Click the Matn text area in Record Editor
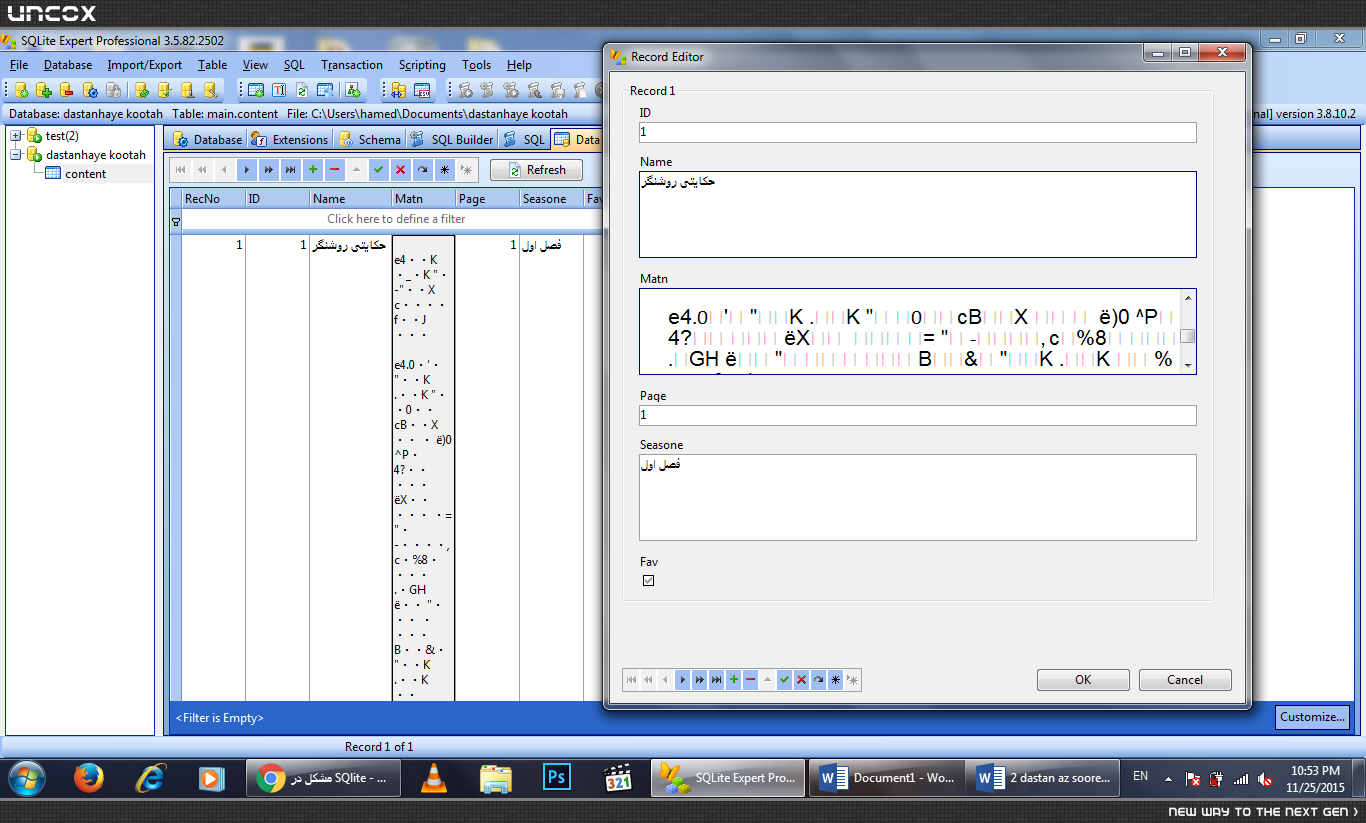Viewport: 1366px width, 823px height. tap(910, 332)
